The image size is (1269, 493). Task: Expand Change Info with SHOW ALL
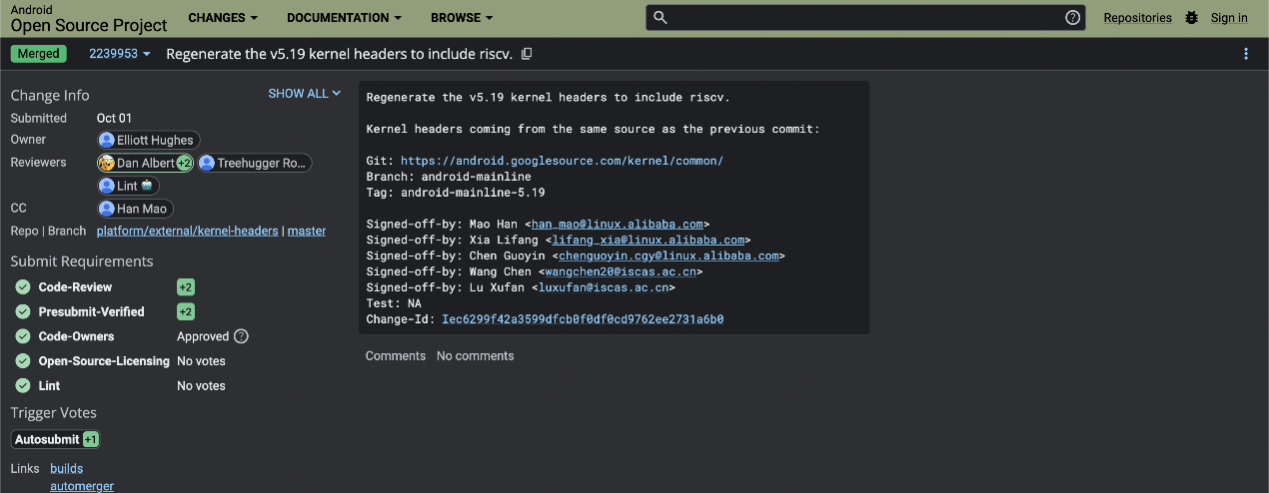click(x=304, y=94)
